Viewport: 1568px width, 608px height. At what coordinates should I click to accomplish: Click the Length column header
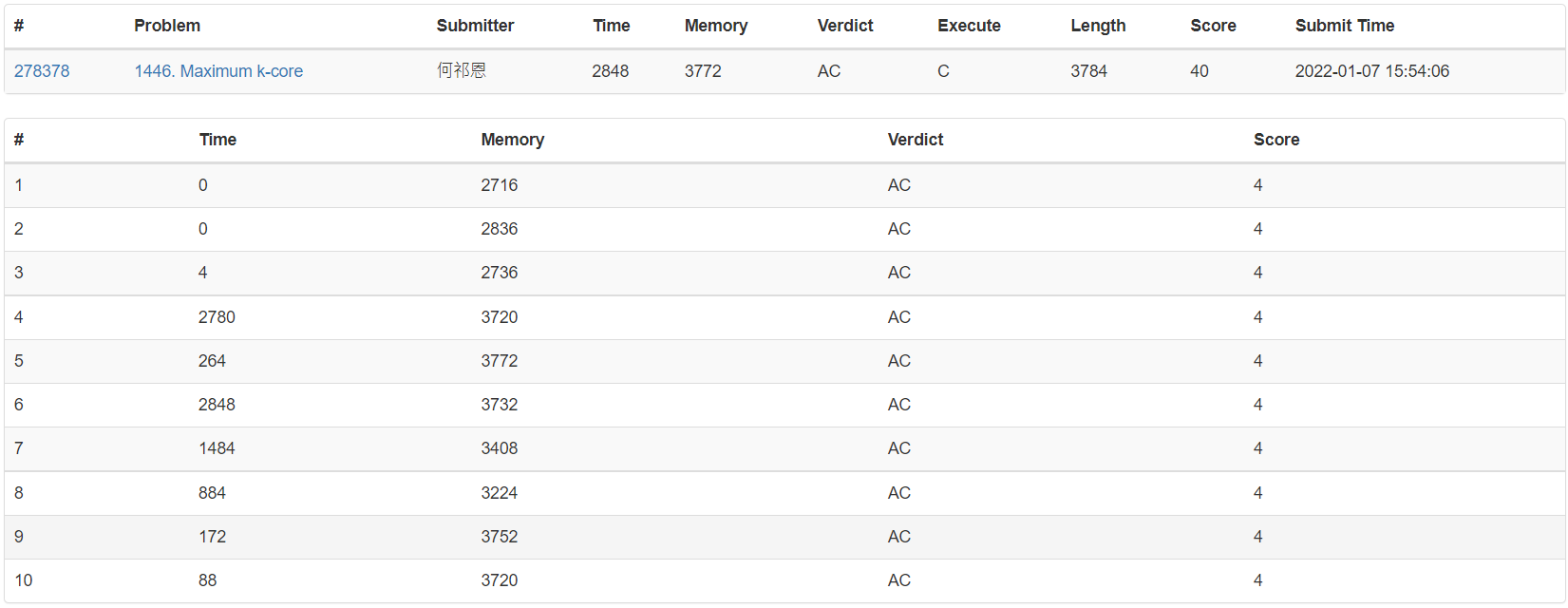click(1098, 26)
